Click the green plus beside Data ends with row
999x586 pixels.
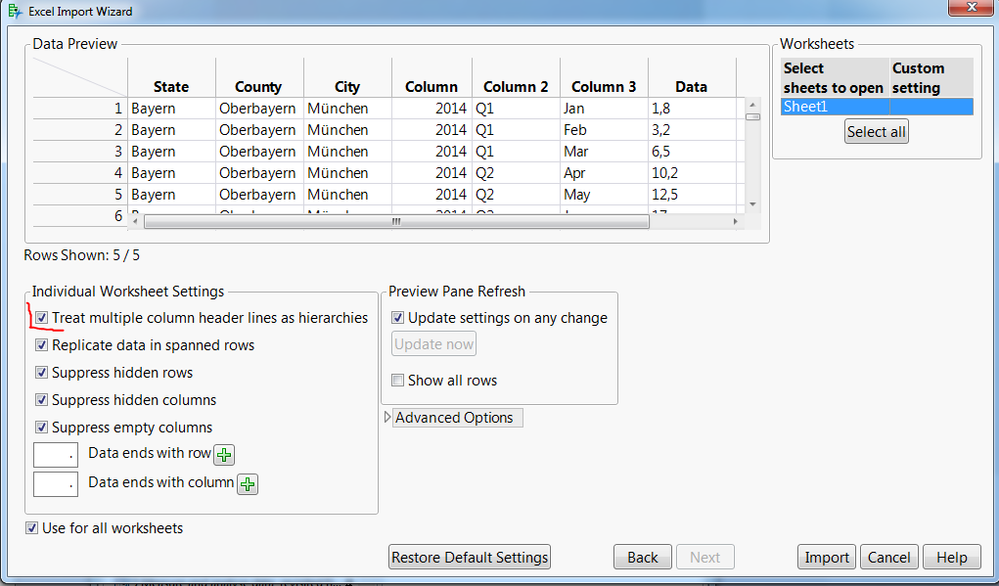tap(225, 455)
